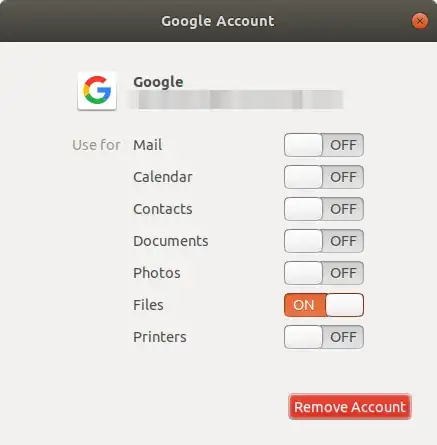Click the Documents label
Viewport: 437px width, 445px height.
click(x=171, y=241)
